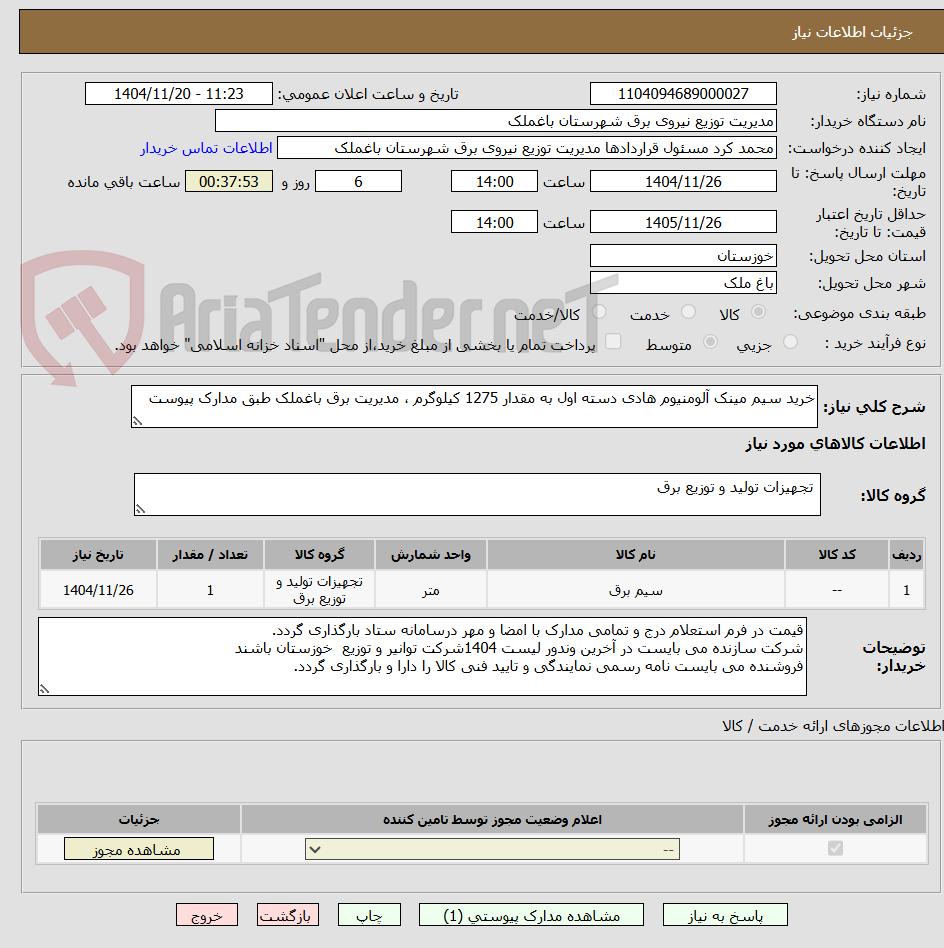Click the need number field 1104094689000027

point(683,94)
